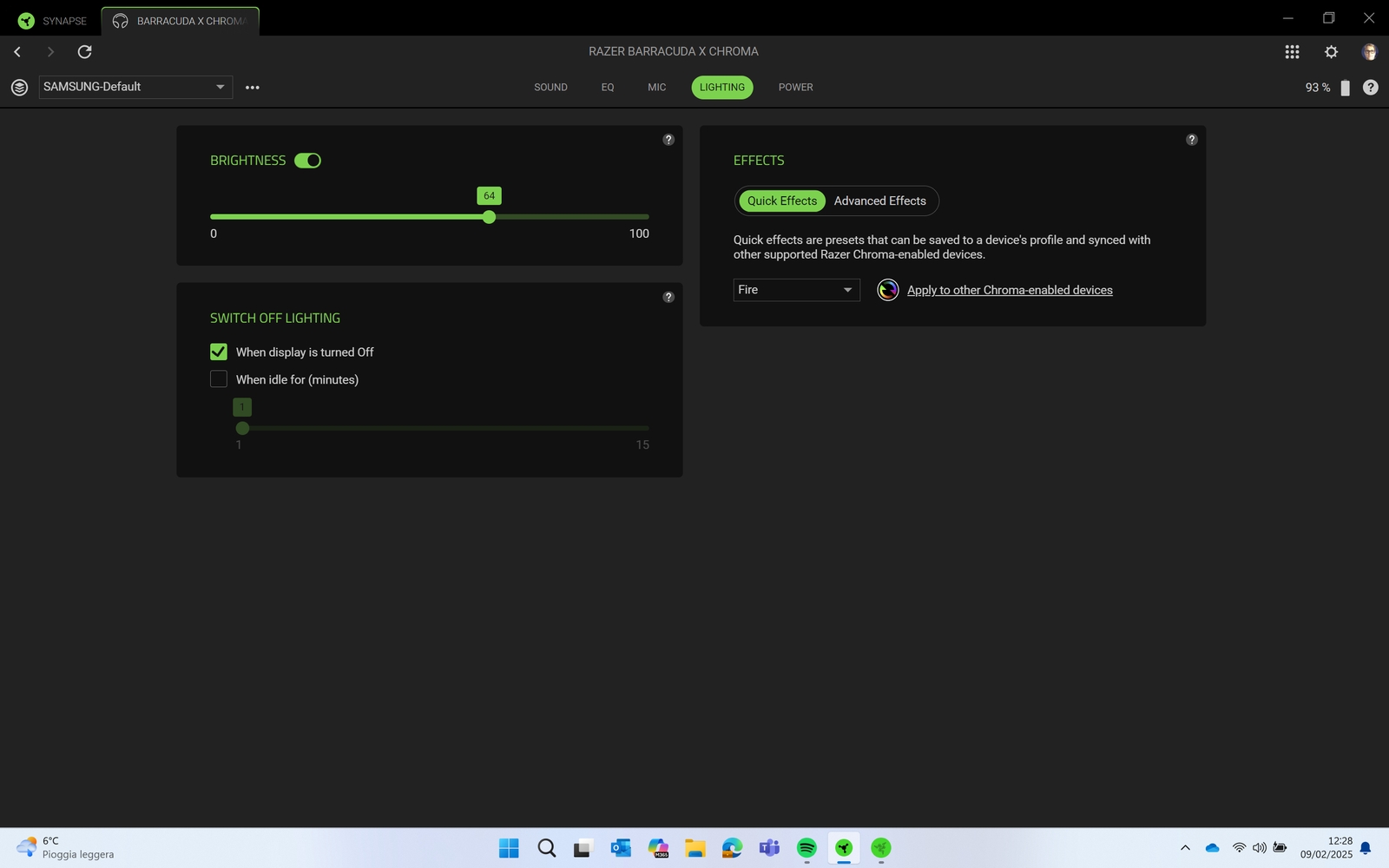Click the speaker volume tray icon
Screen dimensions: 1389x868
click(x=1259, y=848)
